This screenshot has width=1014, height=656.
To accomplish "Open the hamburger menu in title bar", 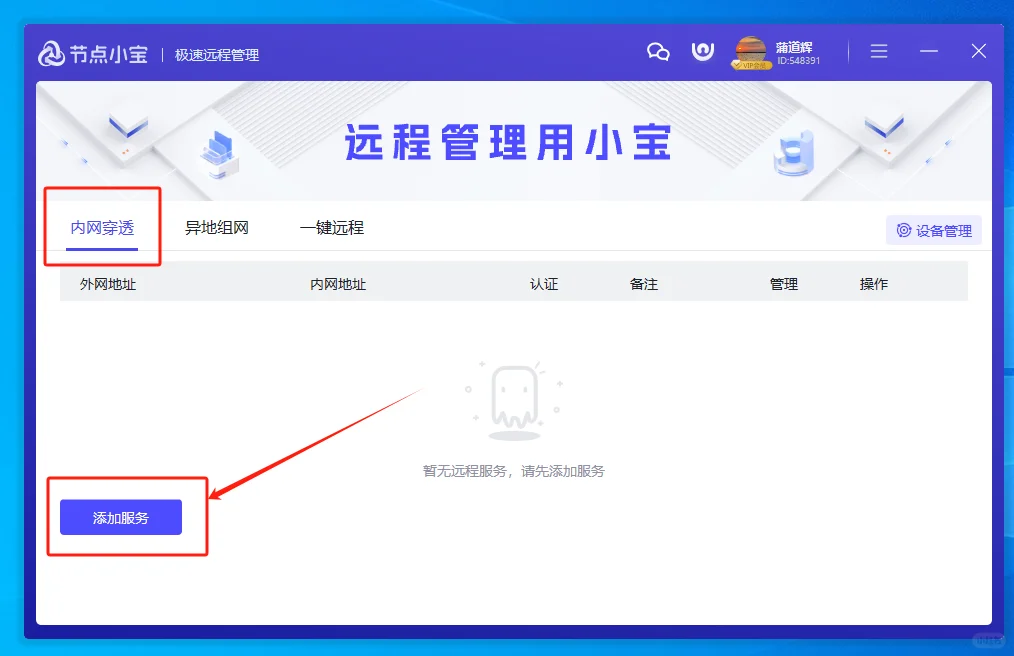I will tap(879, 51).
